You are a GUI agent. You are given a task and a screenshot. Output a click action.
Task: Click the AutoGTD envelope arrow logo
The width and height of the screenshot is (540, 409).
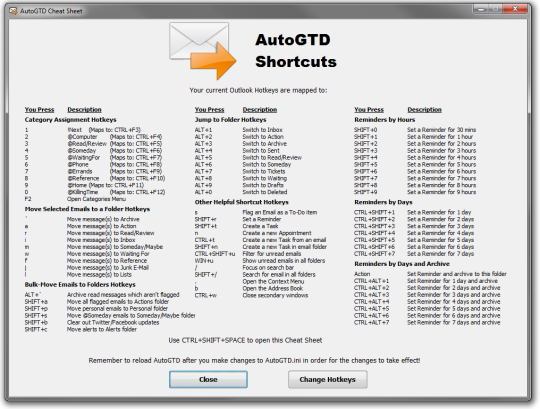click(x=202, y=51)
